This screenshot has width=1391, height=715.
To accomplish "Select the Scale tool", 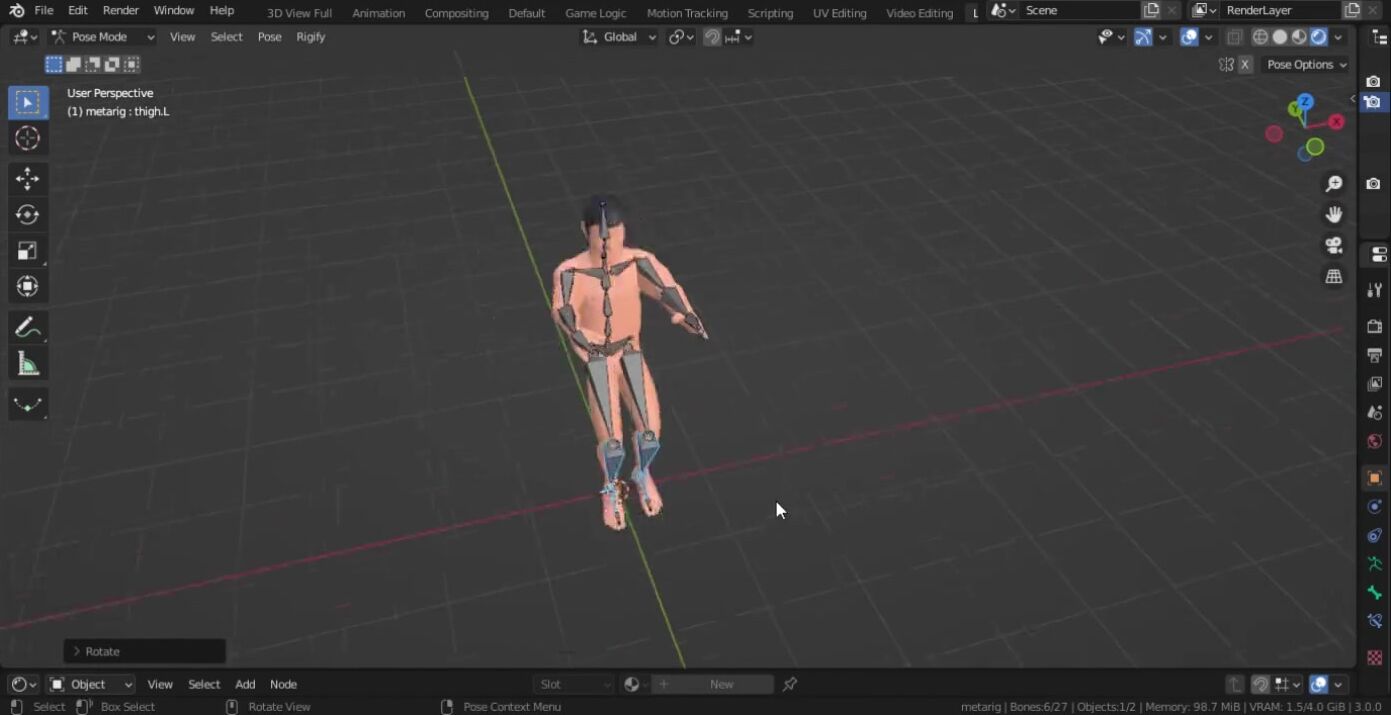I will (x=27, y=251).
